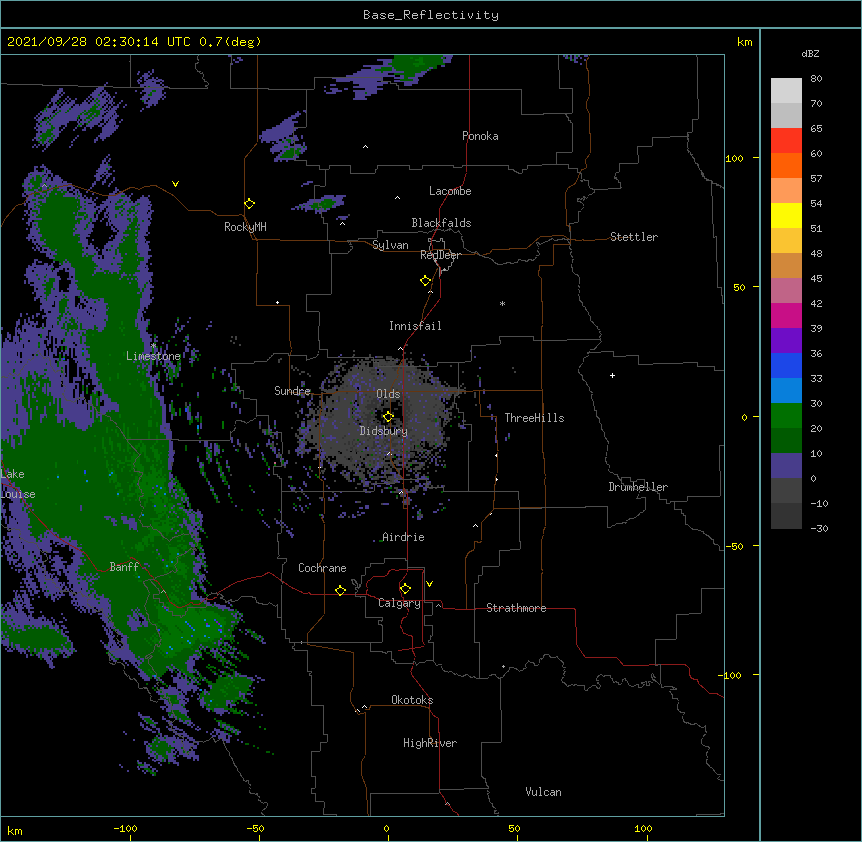Screen dimensions: 862x842
Task: Click the -50 tick on the bottom axis
Action: point(256,828)
